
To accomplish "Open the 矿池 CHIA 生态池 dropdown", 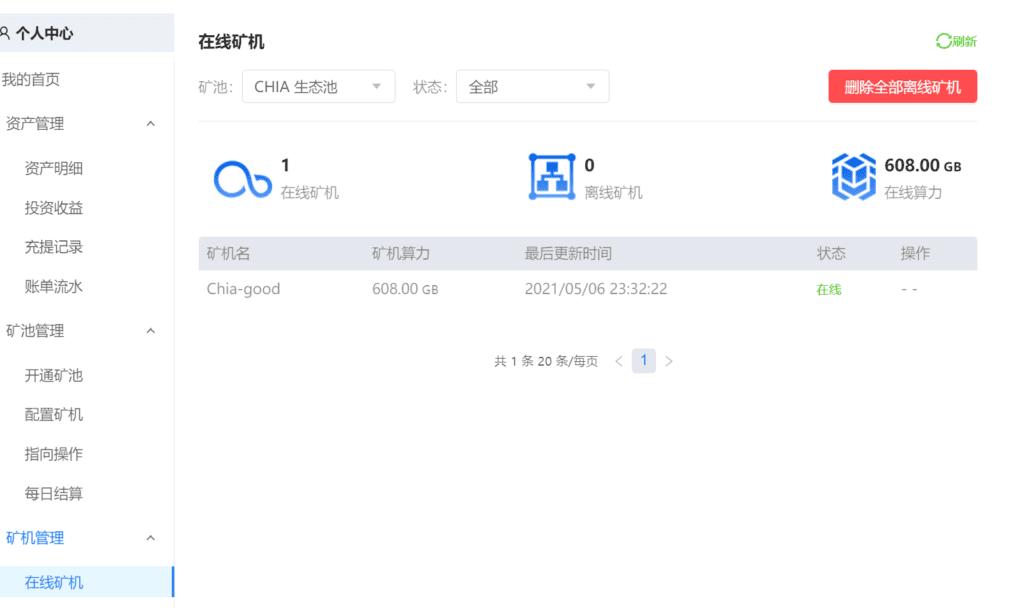I will tap(318, 87).
